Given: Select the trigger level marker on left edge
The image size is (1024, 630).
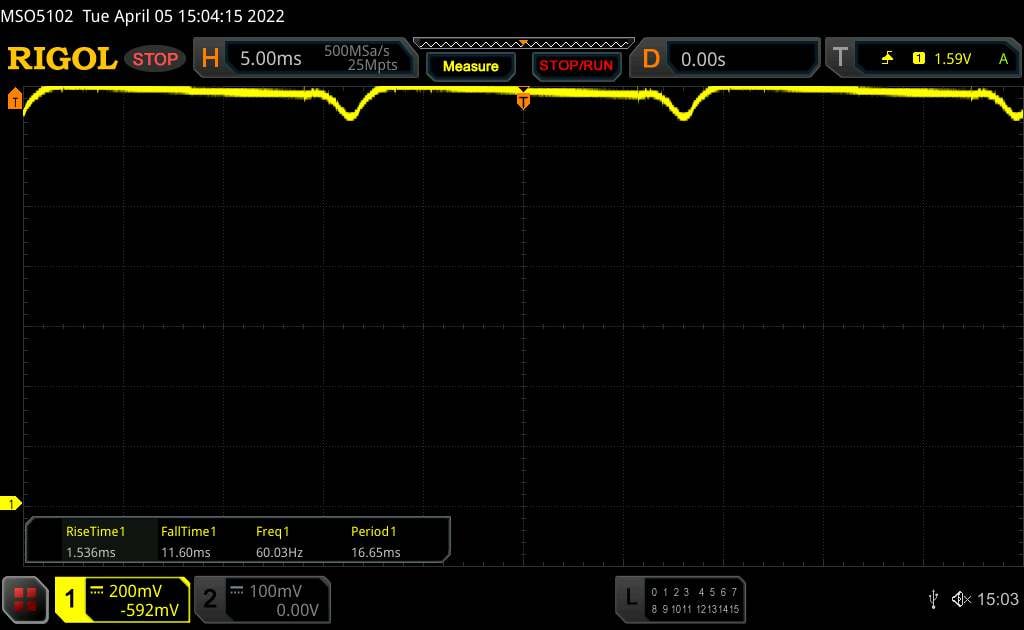Looking at the screenshot, I should (14, 99).
